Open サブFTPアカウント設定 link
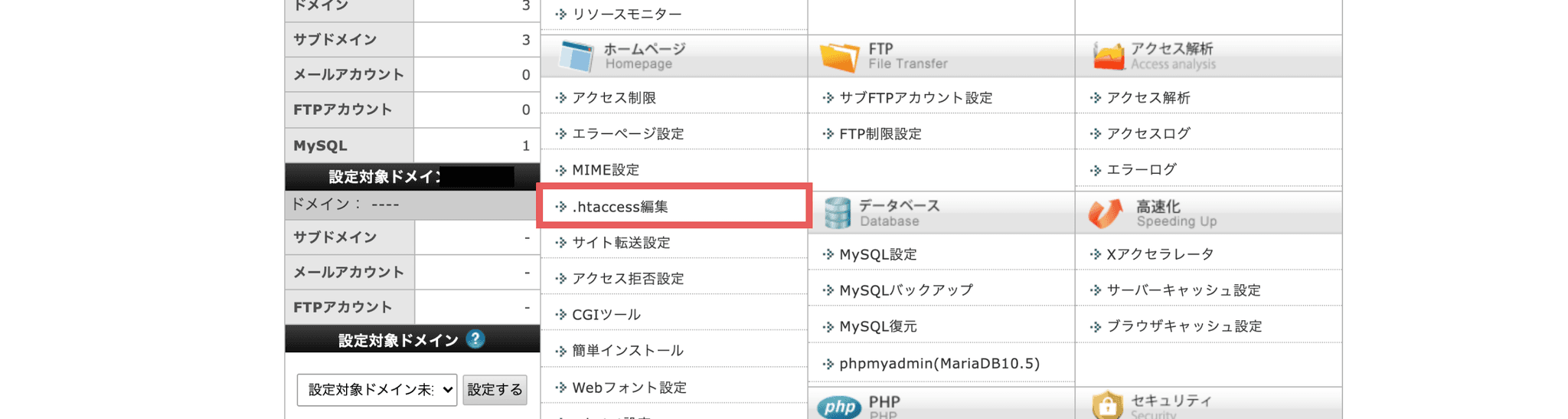The height and width of the screenshot is (419, 1568). coord(916,97)
